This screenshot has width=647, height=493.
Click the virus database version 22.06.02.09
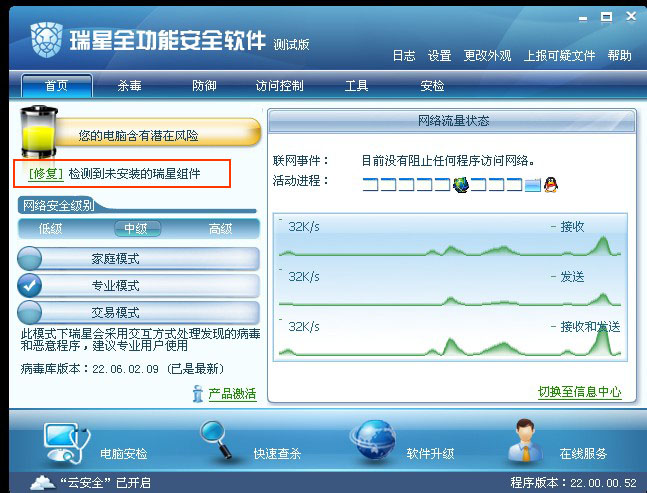tap(123, 368)
